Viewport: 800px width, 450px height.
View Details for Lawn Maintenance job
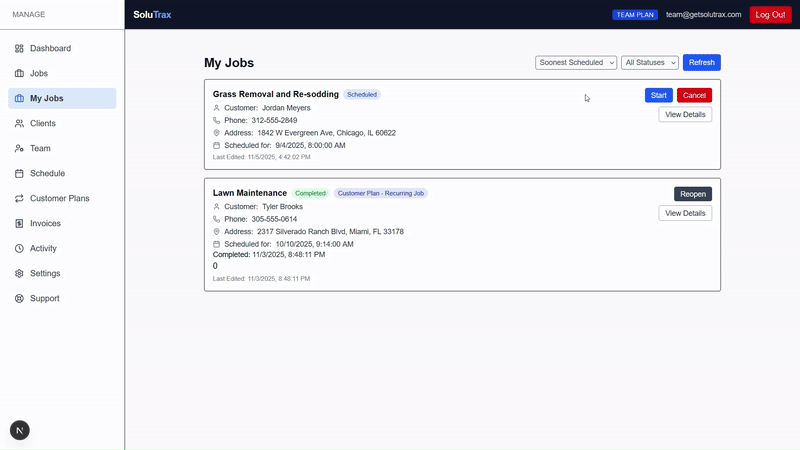coord(685,213)
